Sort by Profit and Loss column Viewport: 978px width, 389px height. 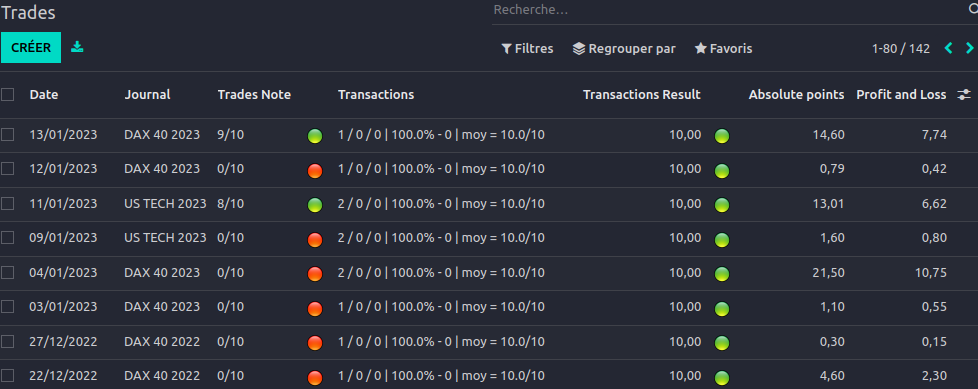[x=901, y=95]
